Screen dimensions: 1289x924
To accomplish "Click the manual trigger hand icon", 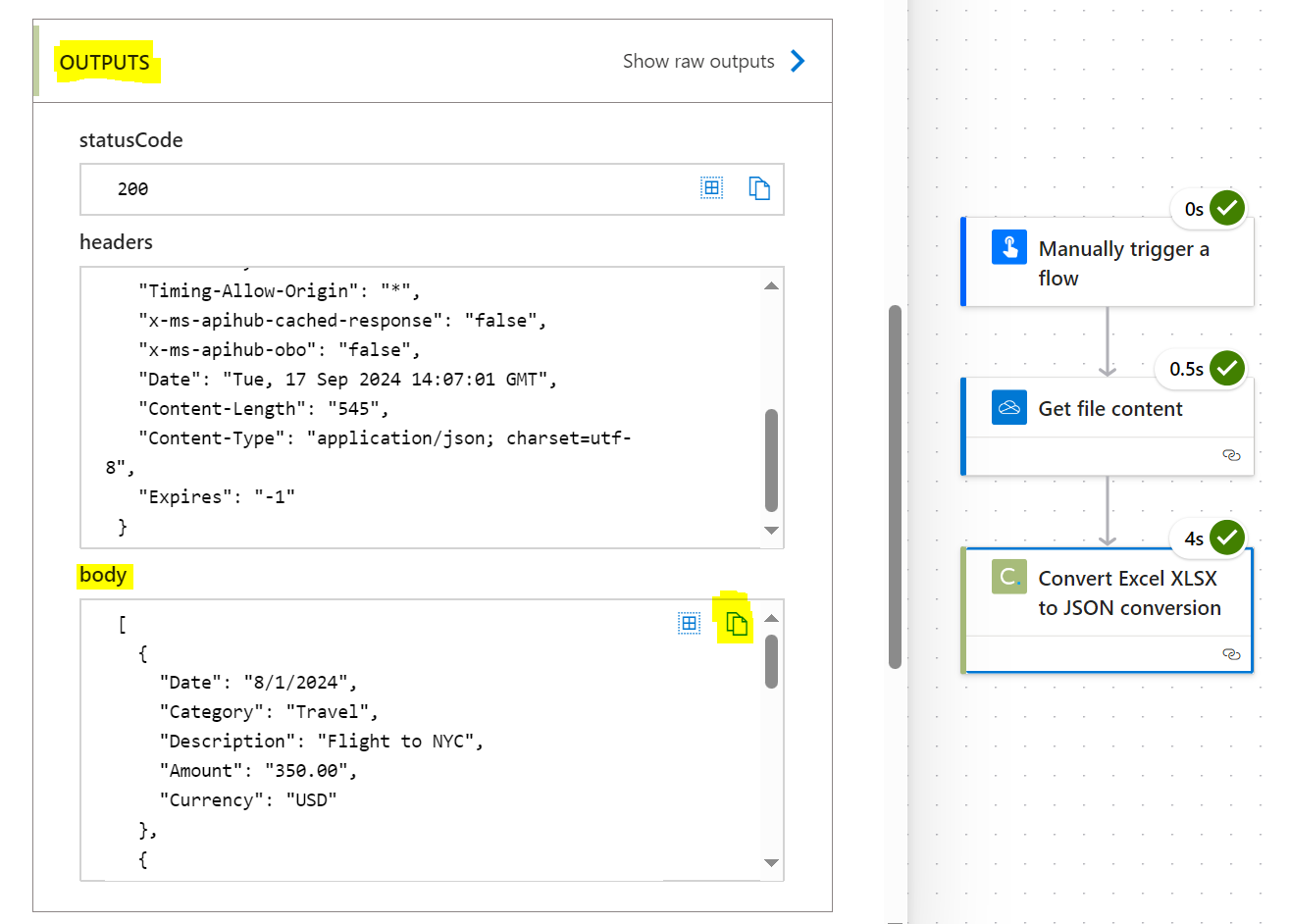I will coord(1008,248).
